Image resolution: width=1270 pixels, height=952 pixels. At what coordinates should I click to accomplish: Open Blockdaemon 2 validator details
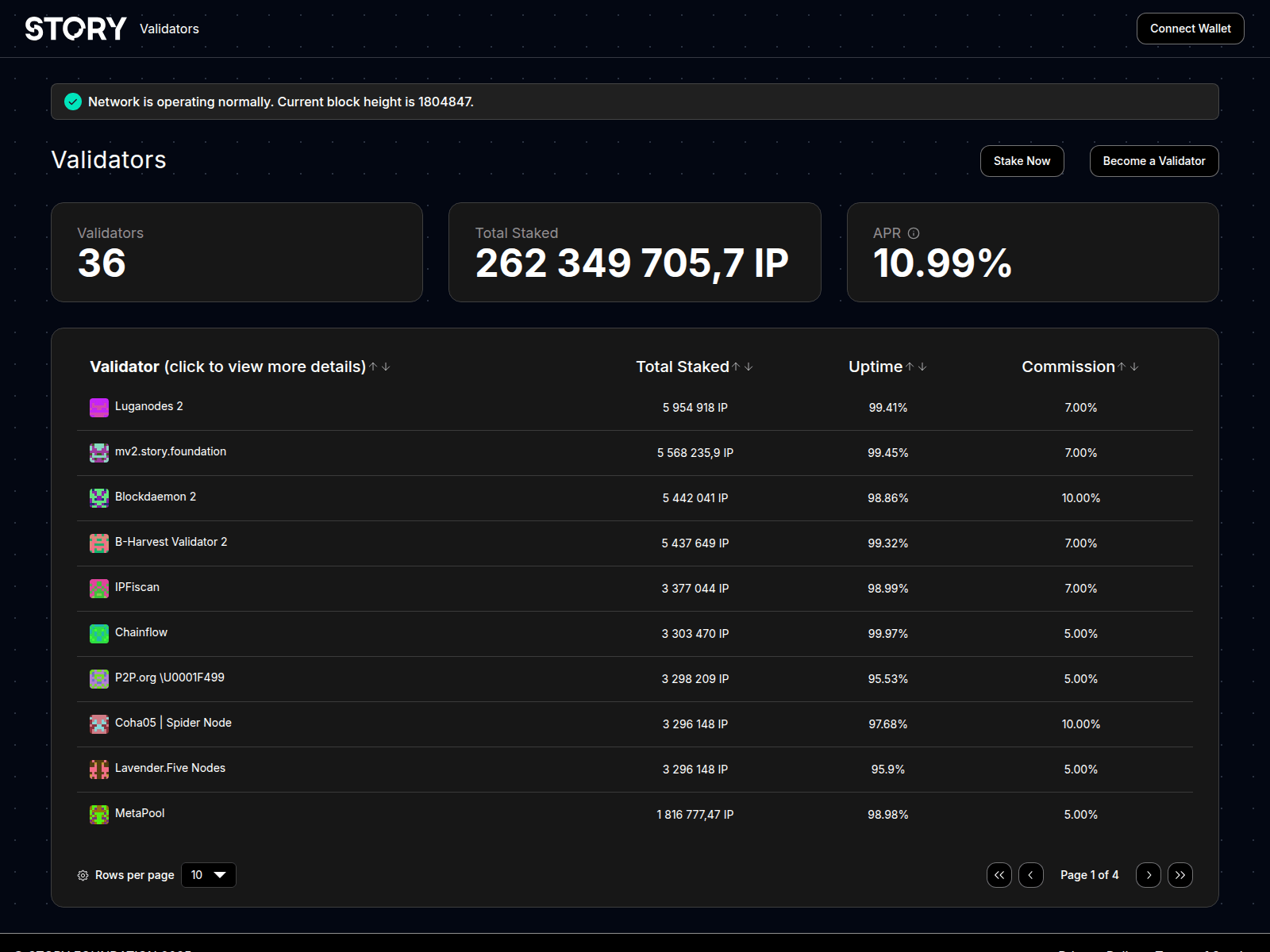pyautogui.click(x=156, y=497)
